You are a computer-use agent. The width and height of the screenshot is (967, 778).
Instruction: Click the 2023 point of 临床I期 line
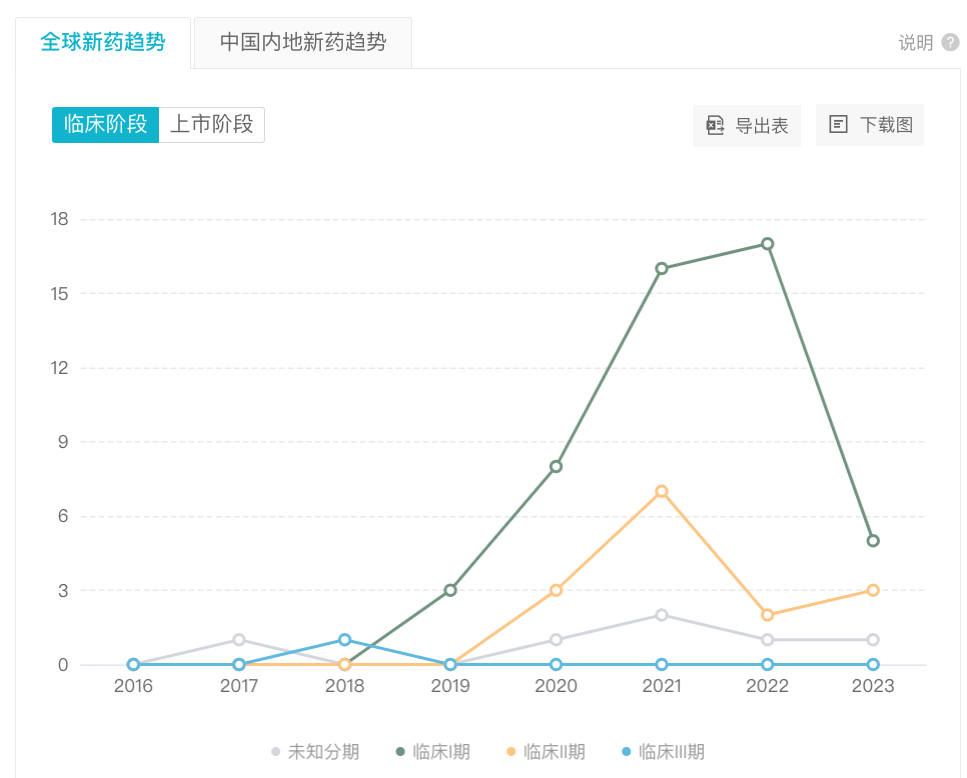(x=873, y=541)
